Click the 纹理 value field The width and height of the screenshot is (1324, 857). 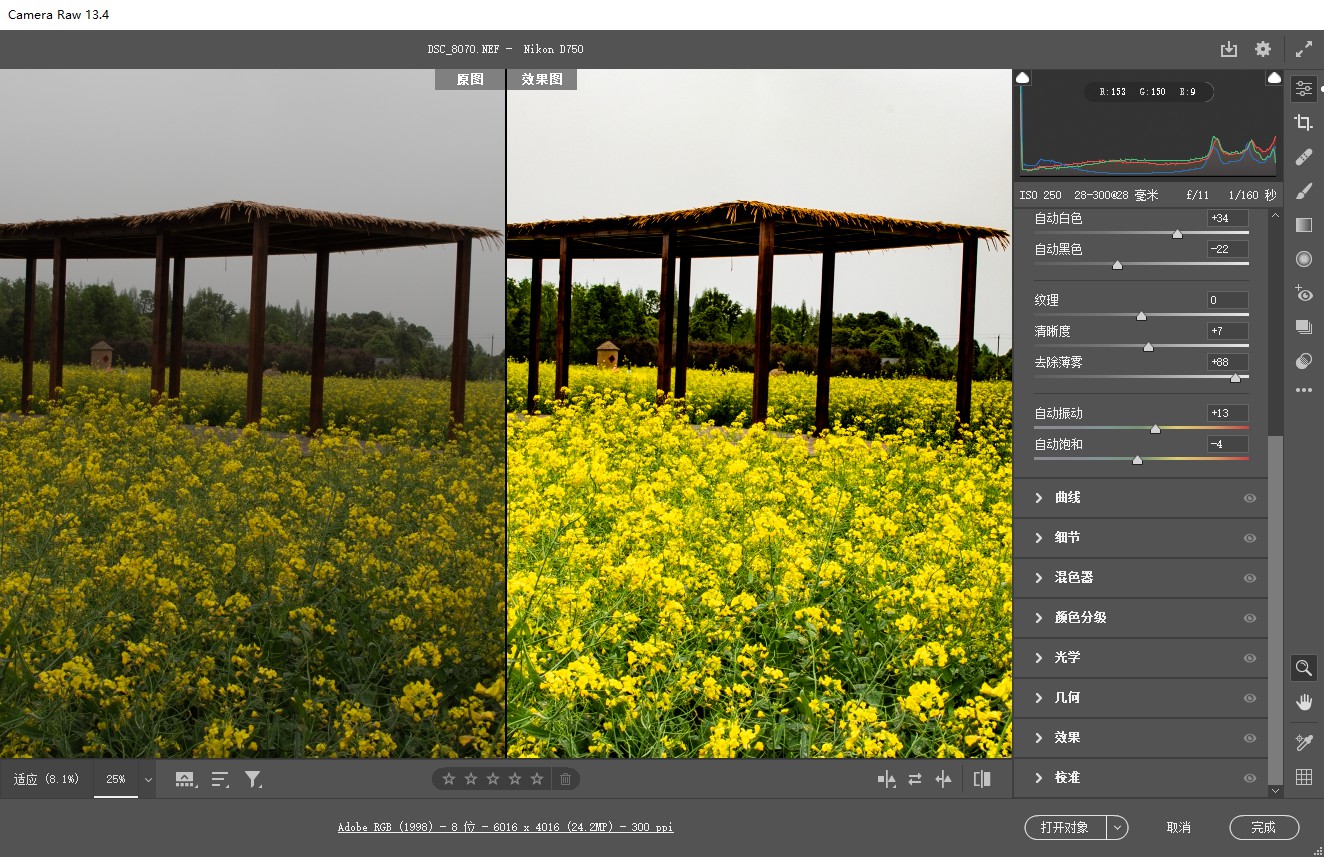[x=1227, y=300]
